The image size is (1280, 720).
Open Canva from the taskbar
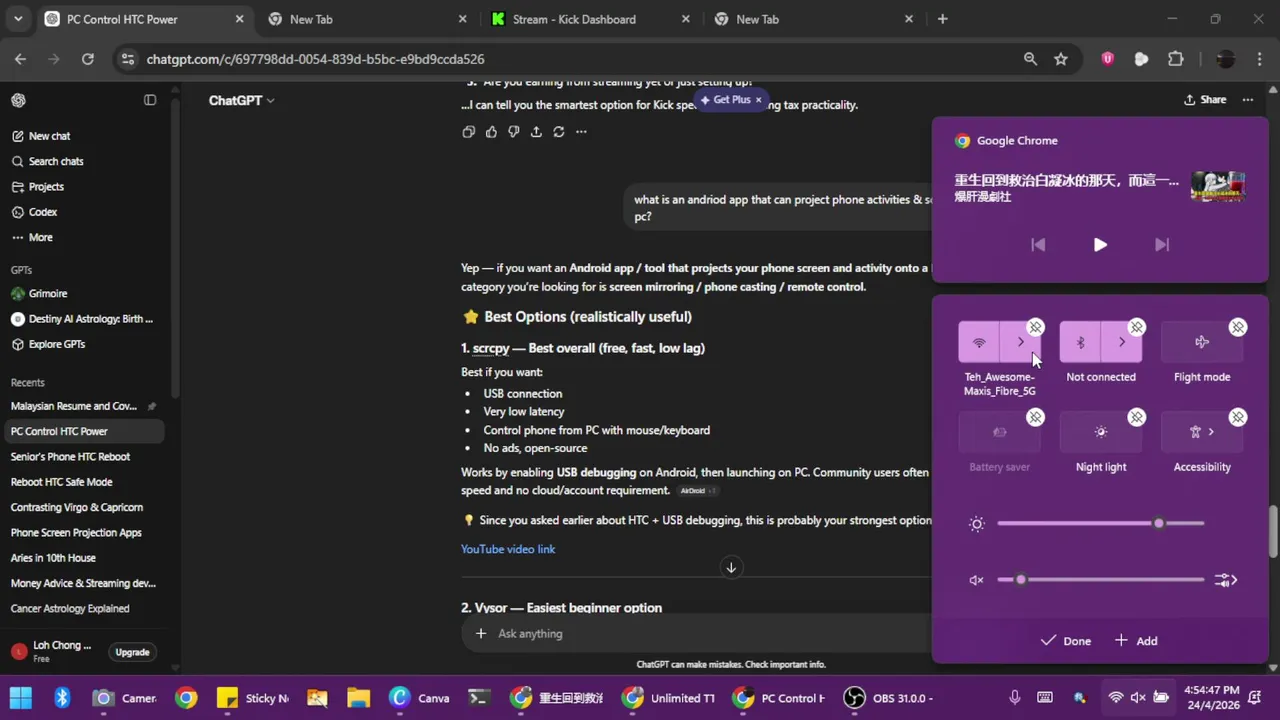420,698
